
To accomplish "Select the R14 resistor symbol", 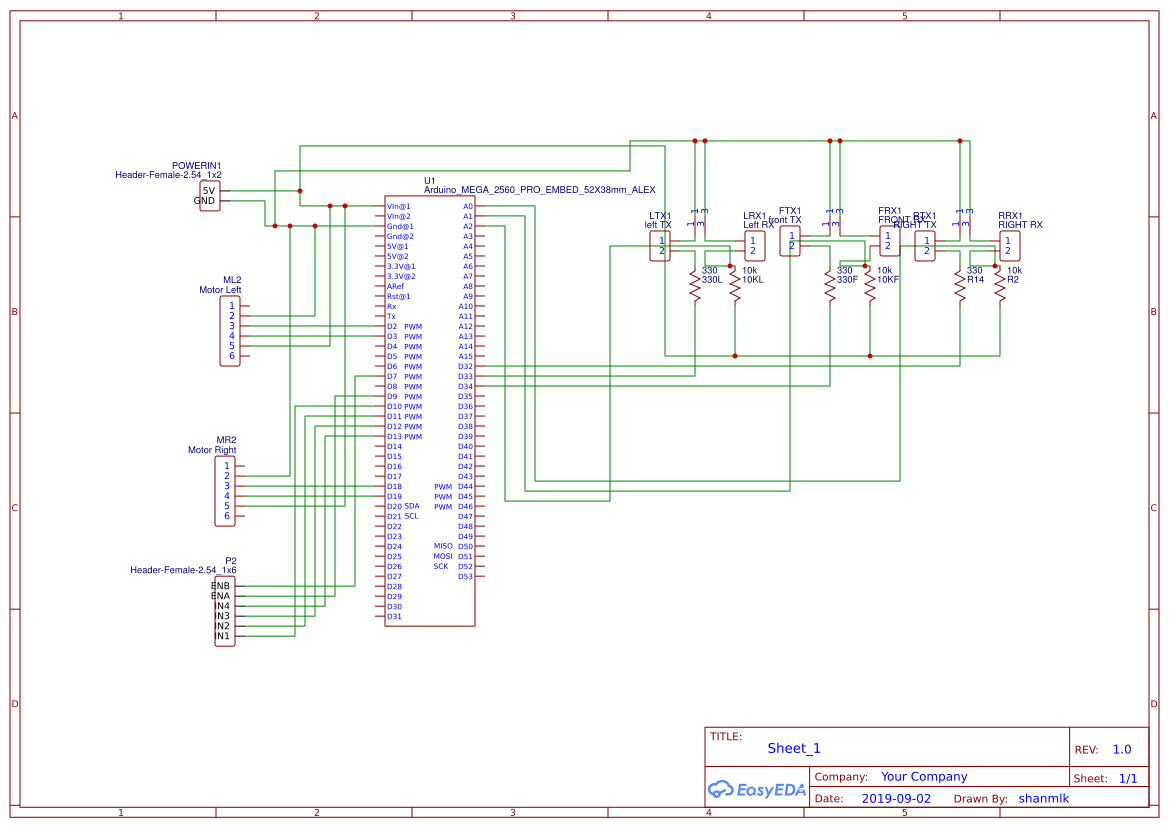I will [x=960, y=286].
